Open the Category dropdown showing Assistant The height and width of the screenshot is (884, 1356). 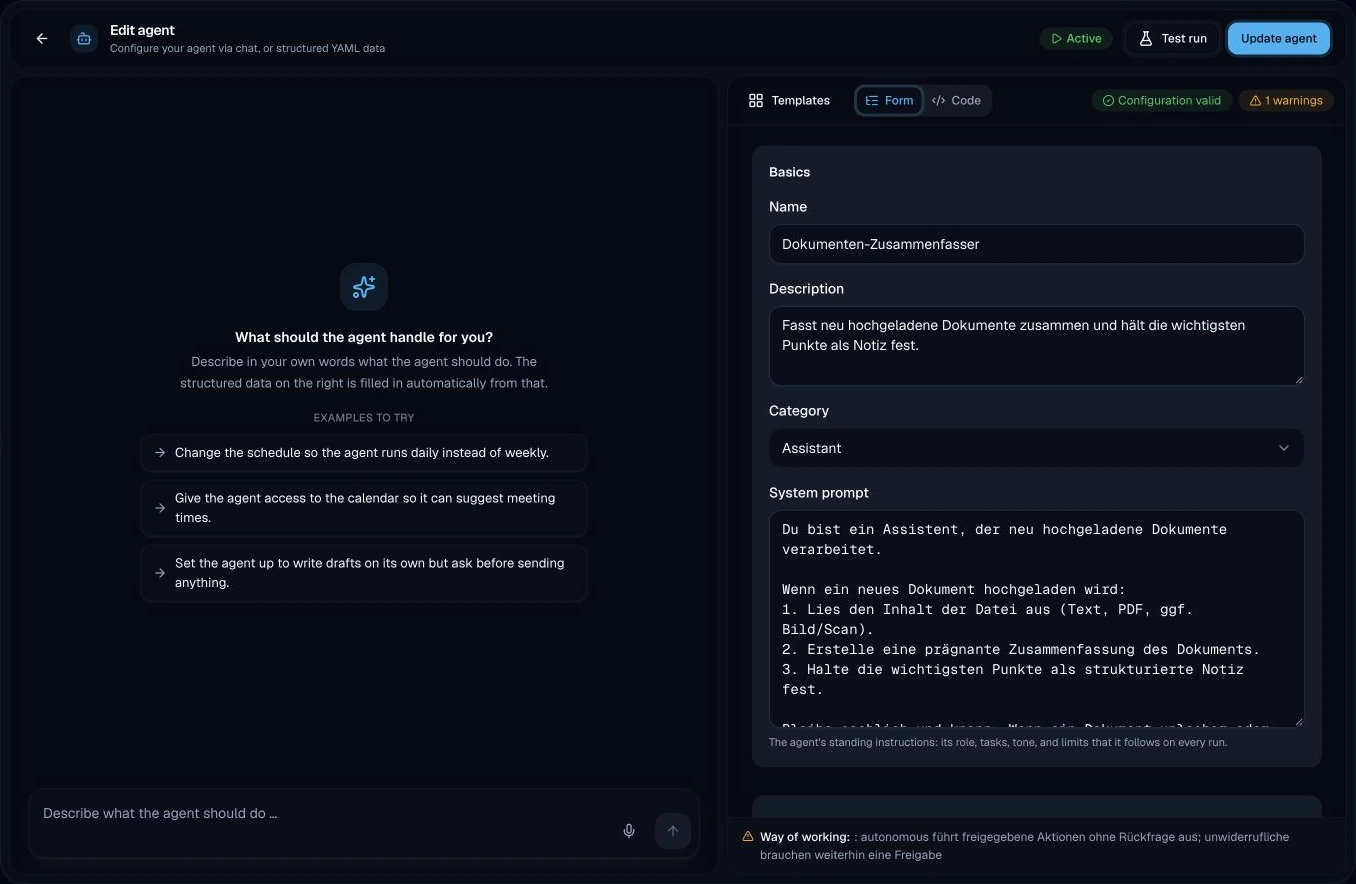click(x=1036, y=448)
